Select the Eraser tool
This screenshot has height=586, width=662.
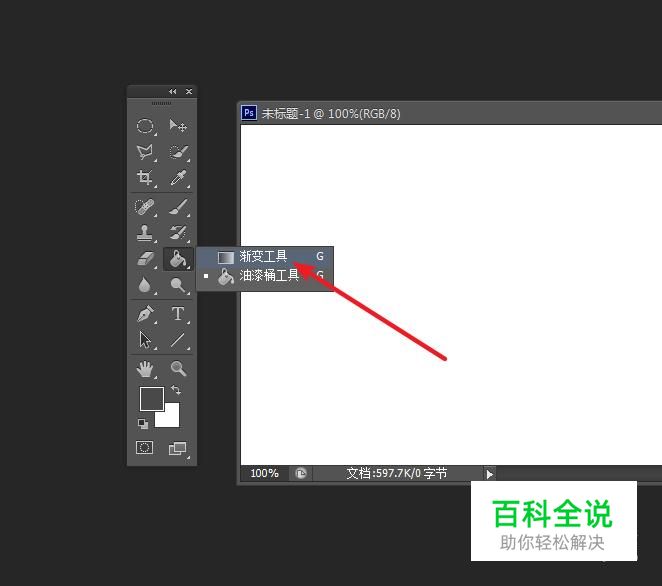coord(145,259)
